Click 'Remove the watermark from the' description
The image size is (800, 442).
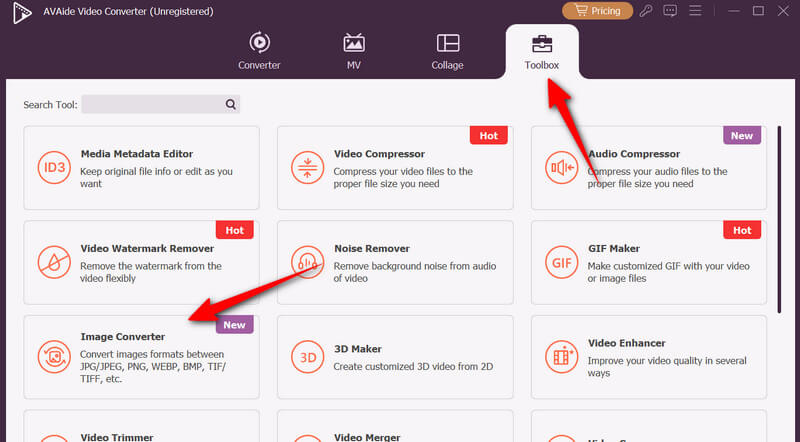[151, 272]
